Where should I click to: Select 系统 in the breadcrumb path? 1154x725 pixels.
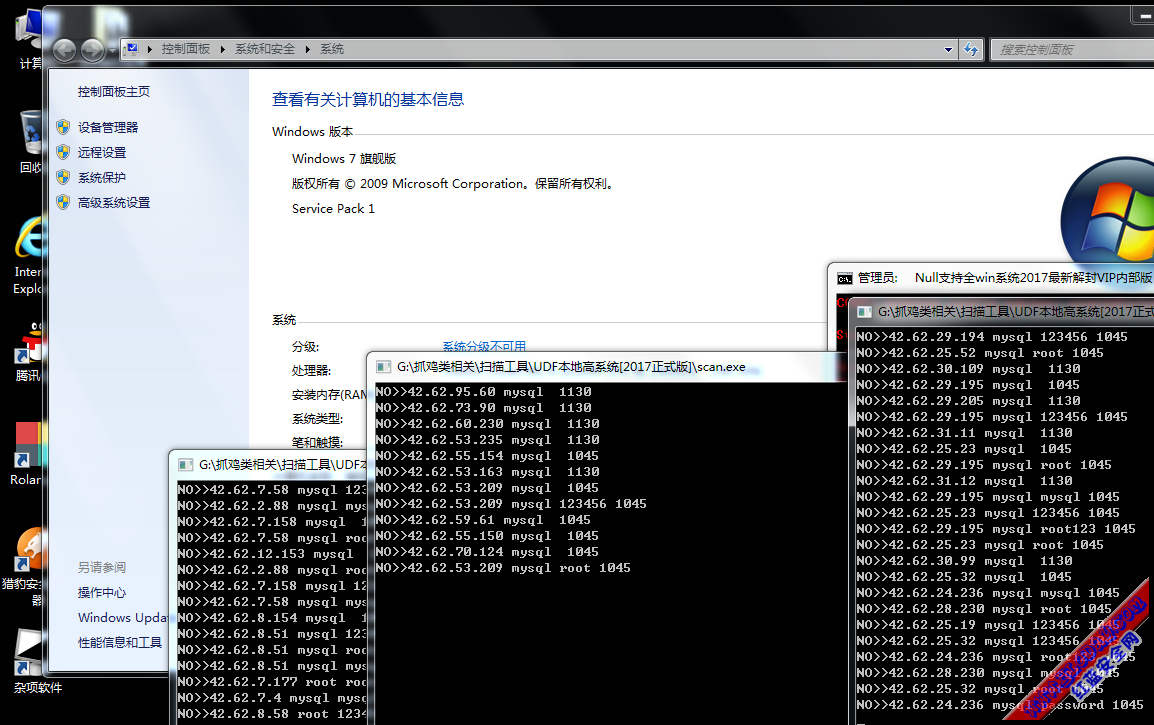(x=332, y=49)
